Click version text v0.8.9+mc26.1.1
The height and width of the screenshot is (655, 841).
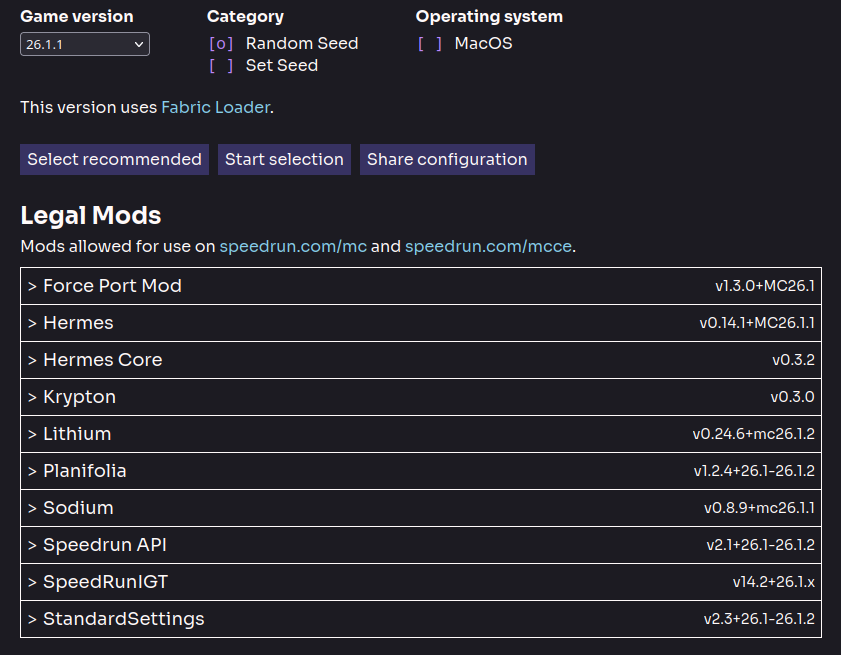759,508
